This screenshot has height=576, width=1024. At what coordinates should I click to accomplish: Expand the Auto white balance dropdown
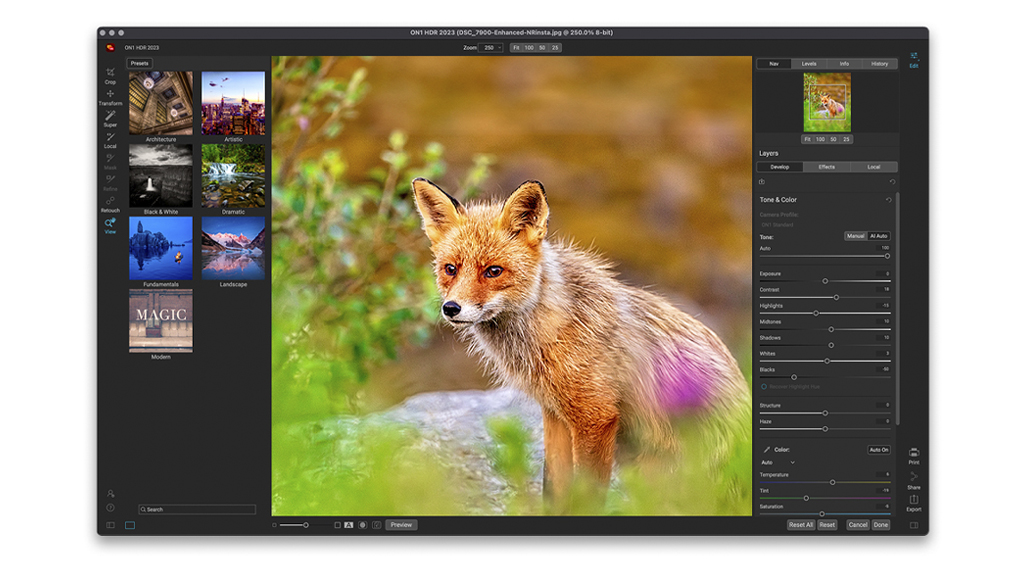click(x=778, y=463)
